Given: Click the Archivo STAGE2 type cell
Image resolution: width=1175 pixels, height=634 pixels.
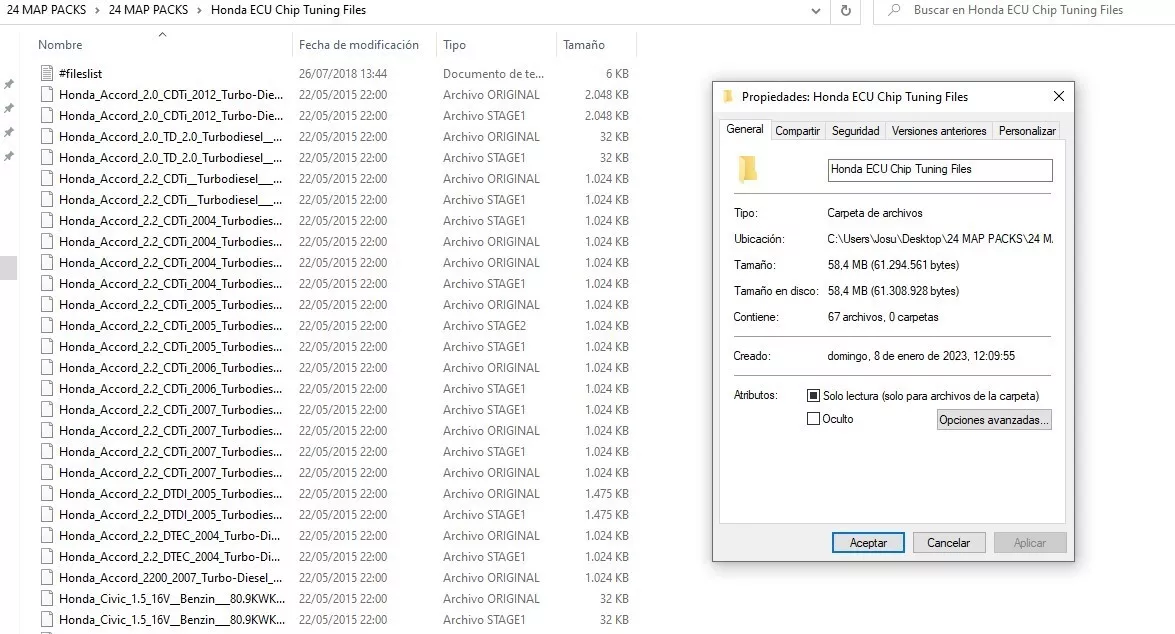Looking at the screenshot, I should point(484,326).
